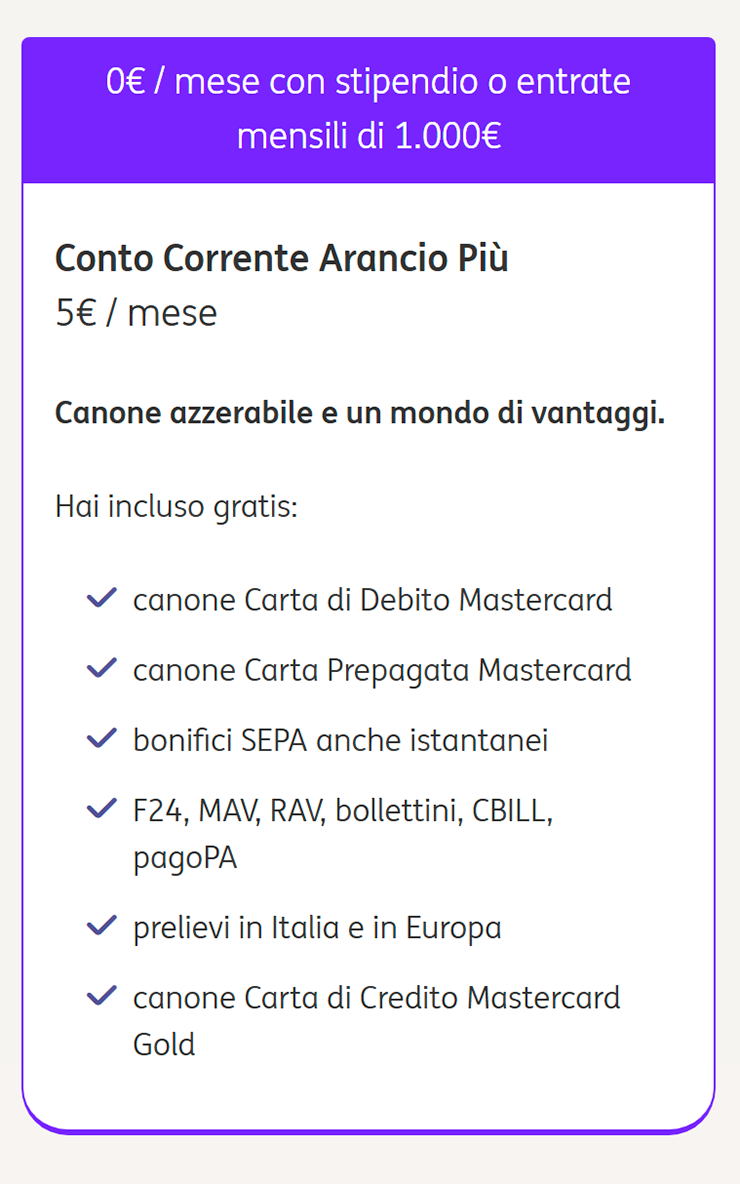Screen dimensions: 740x1184
Task: Click checkmark beside prelievi in Italia e in Europa
Action: [102, 926]
